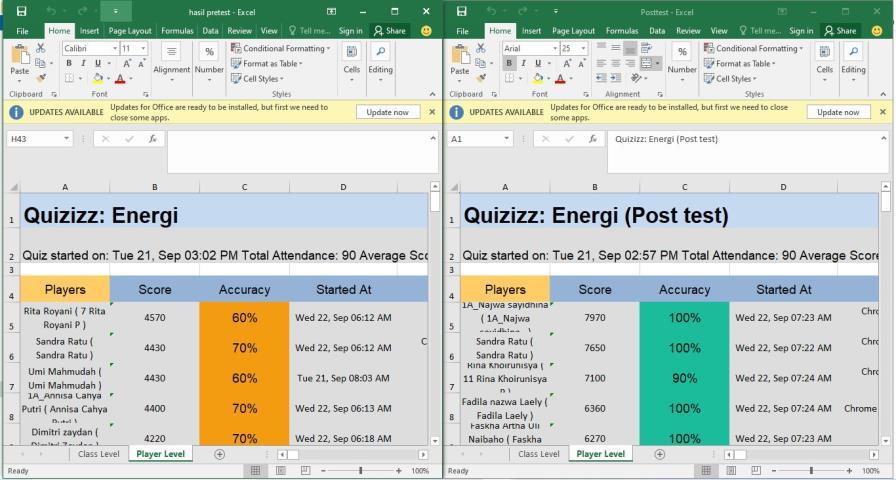Expand Format as Table in Posttest window

(740, 63)
